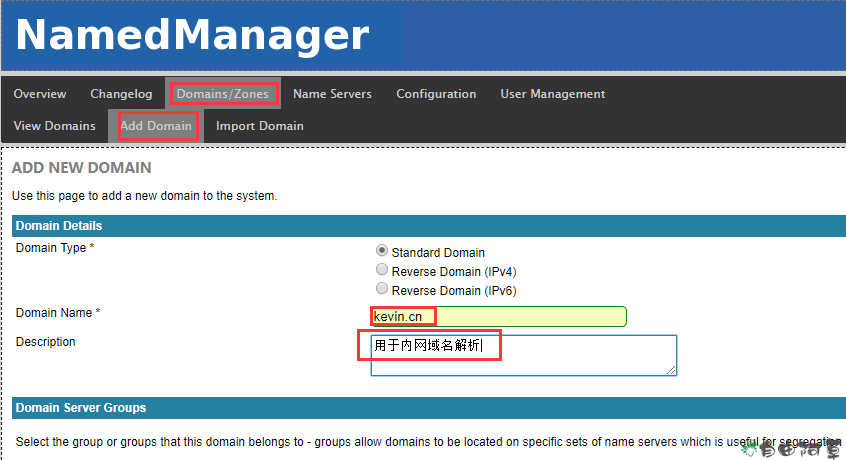Grab the Description textarea resize handle
This screenshot has height=460, width=846.
point(671,370)
